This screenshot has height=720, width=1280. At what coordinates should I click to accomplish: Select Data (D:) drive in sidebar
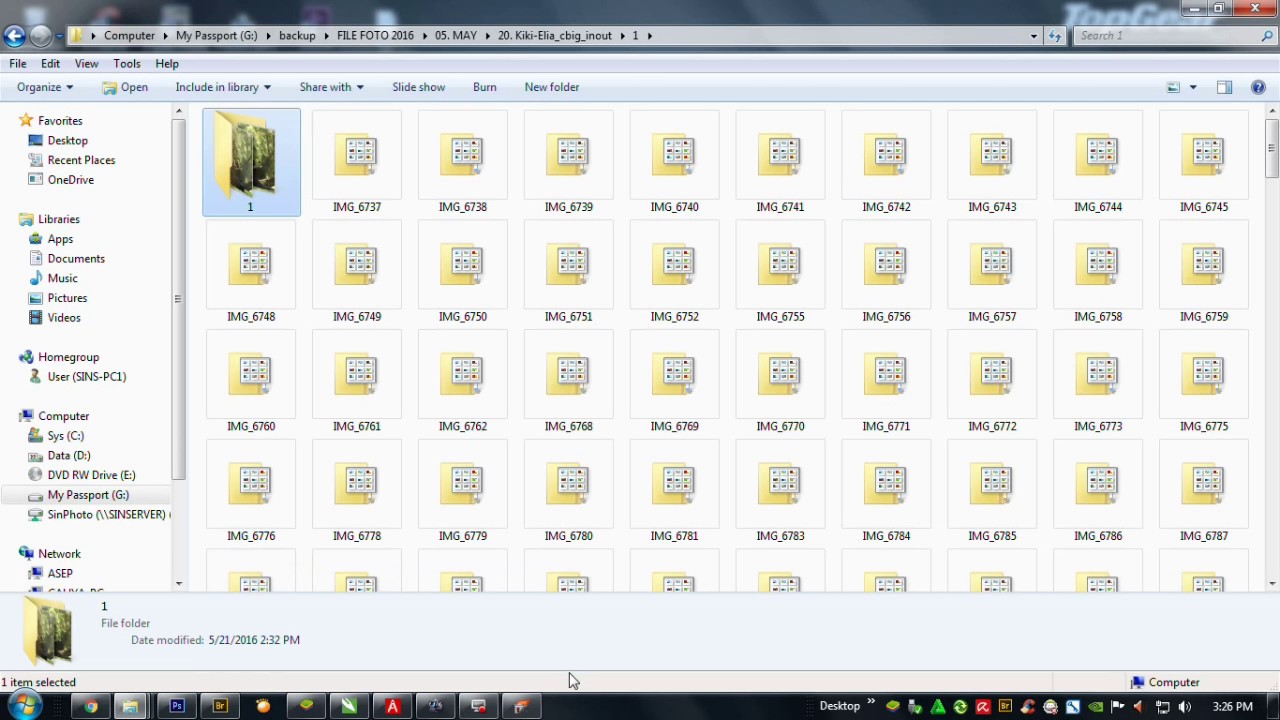tap(68, 456)
